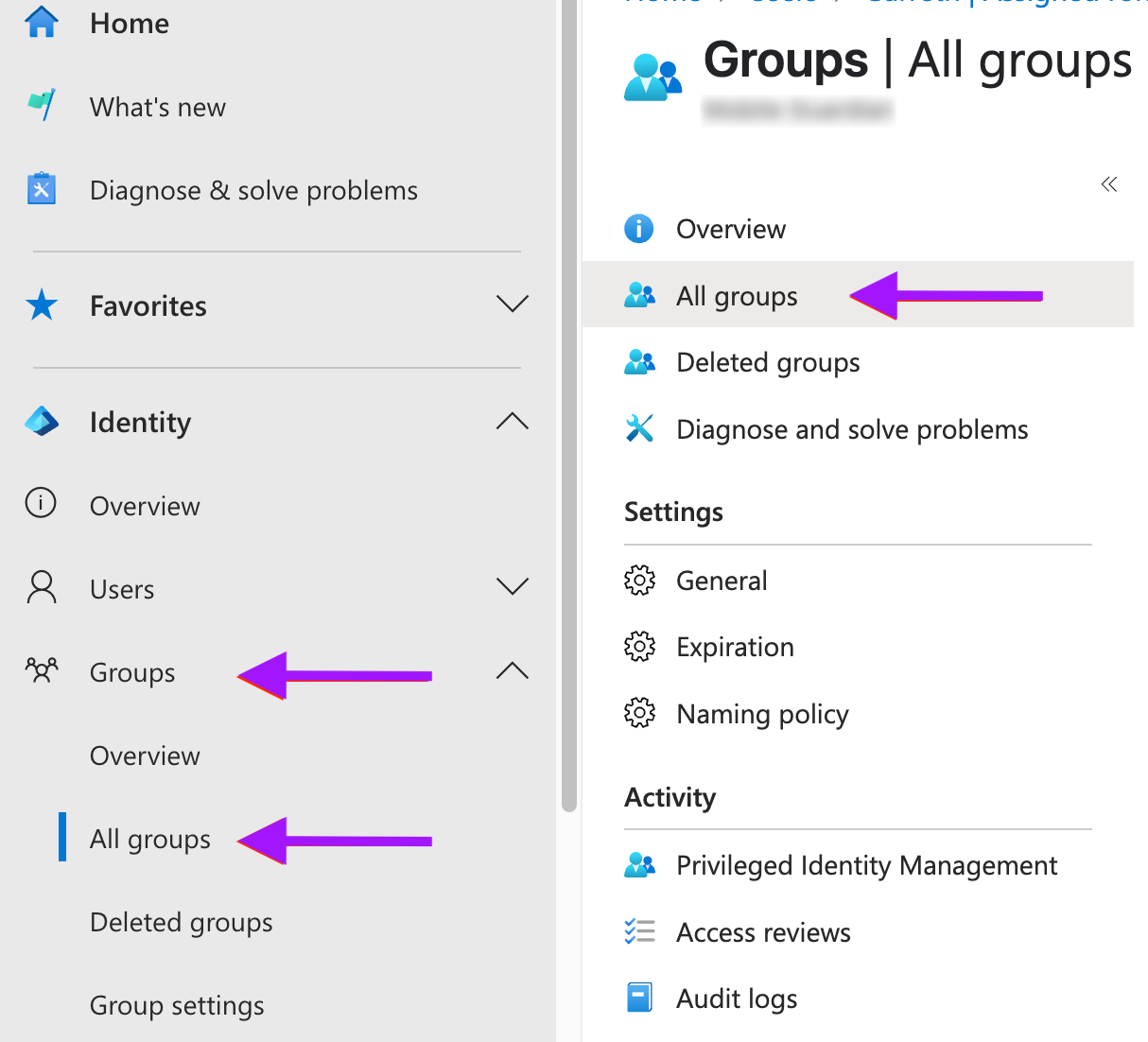Image resolution: width=1148 pixels, height=1042 pixels.
Task: Click the Favorites star icon
Action: coord(41,305)
